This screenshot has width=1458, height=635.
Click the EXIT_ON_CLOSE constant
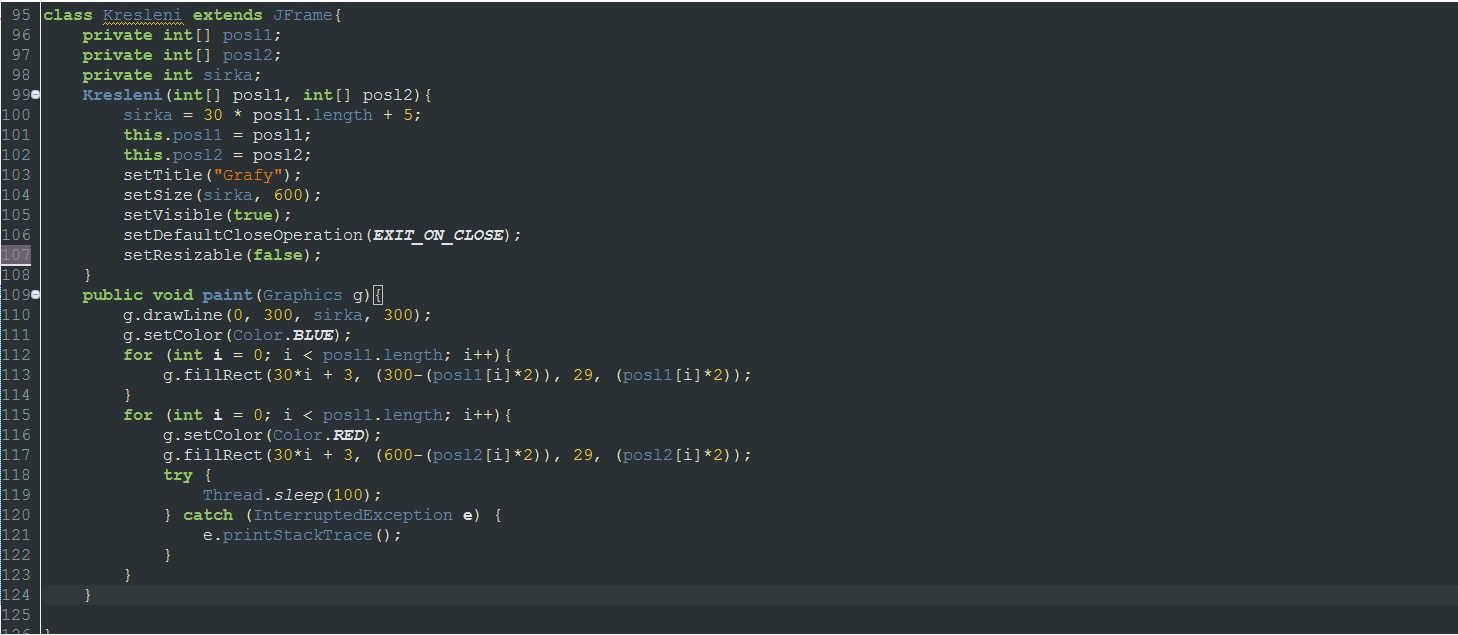[437, 235]
